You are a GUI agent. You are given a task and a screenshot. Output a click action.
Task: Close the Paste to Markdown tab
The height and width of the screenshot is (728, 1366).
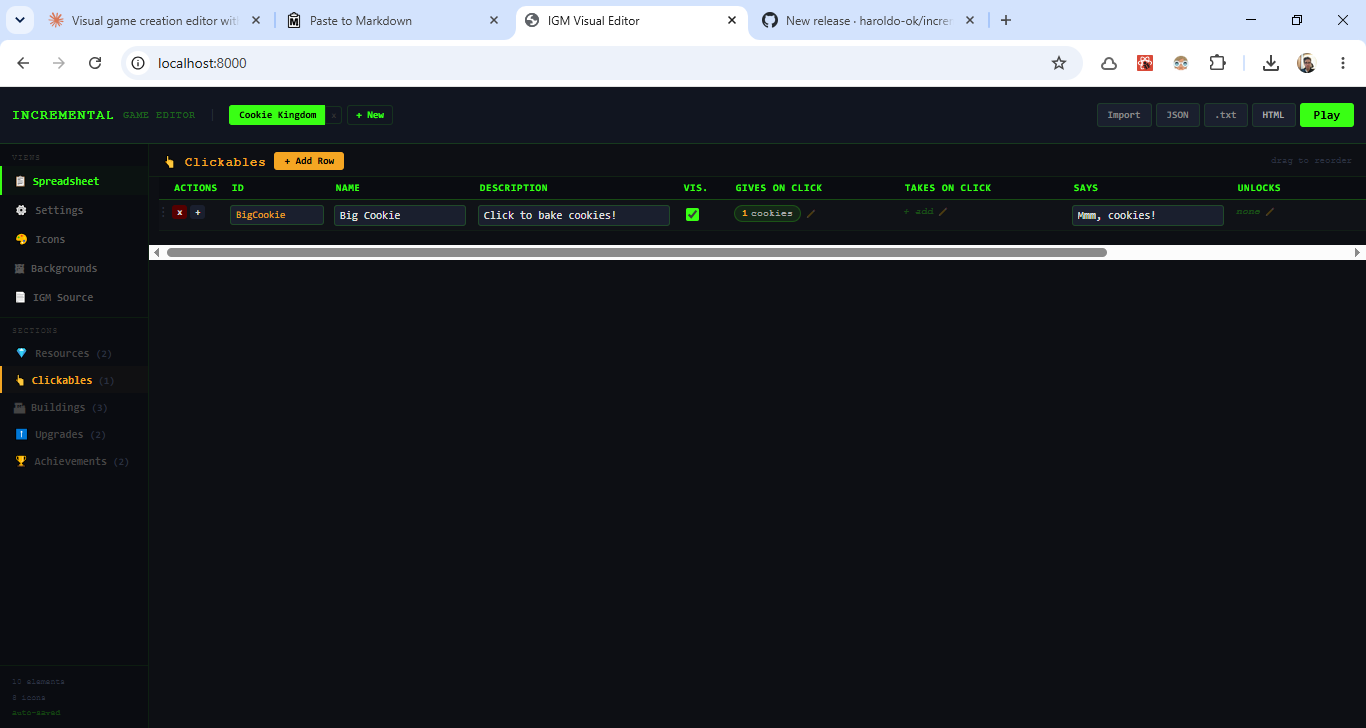tap(494, 20)
